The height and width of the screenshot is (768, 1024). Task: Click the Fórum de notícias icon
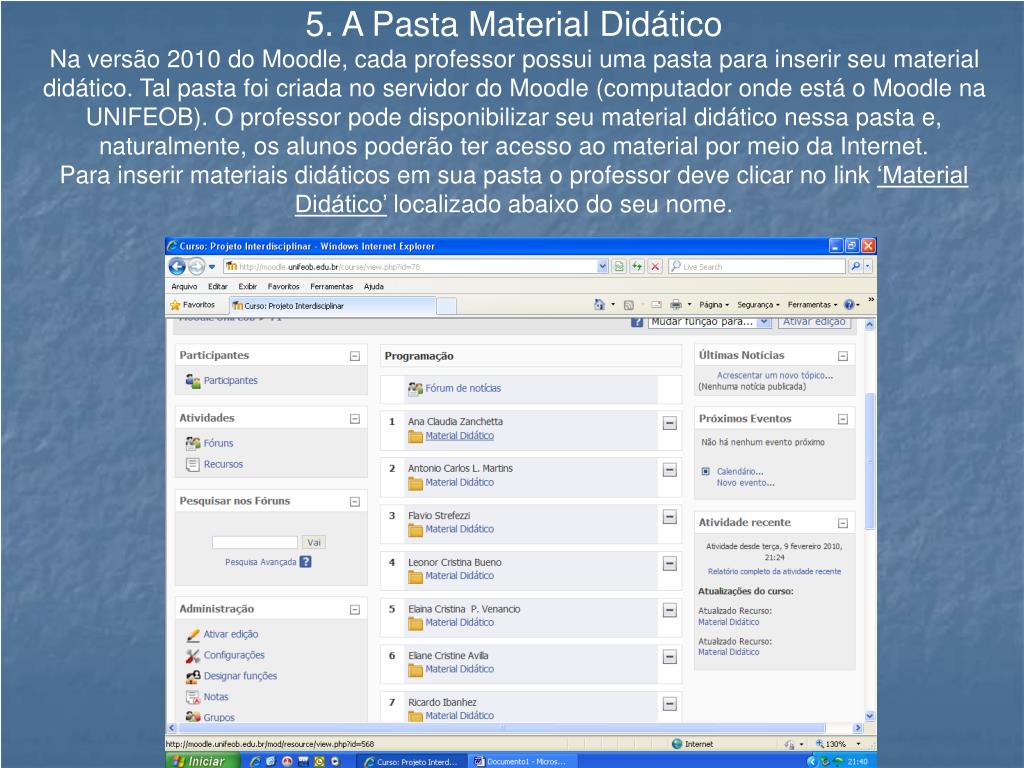pyautogui.click(x=415, y=389)
